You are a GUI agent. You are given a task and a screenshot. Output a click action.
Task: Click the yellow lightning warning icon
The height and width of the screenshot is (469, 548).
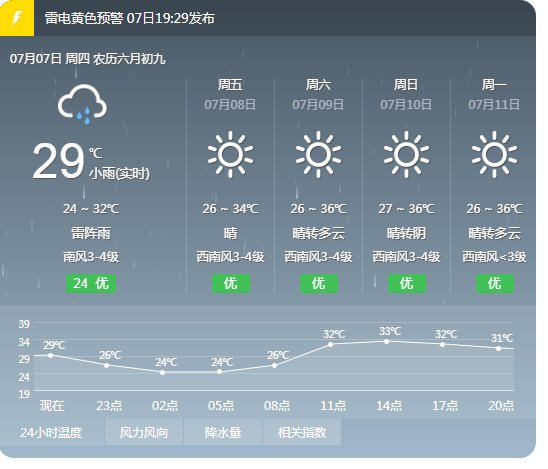point(17,18)
